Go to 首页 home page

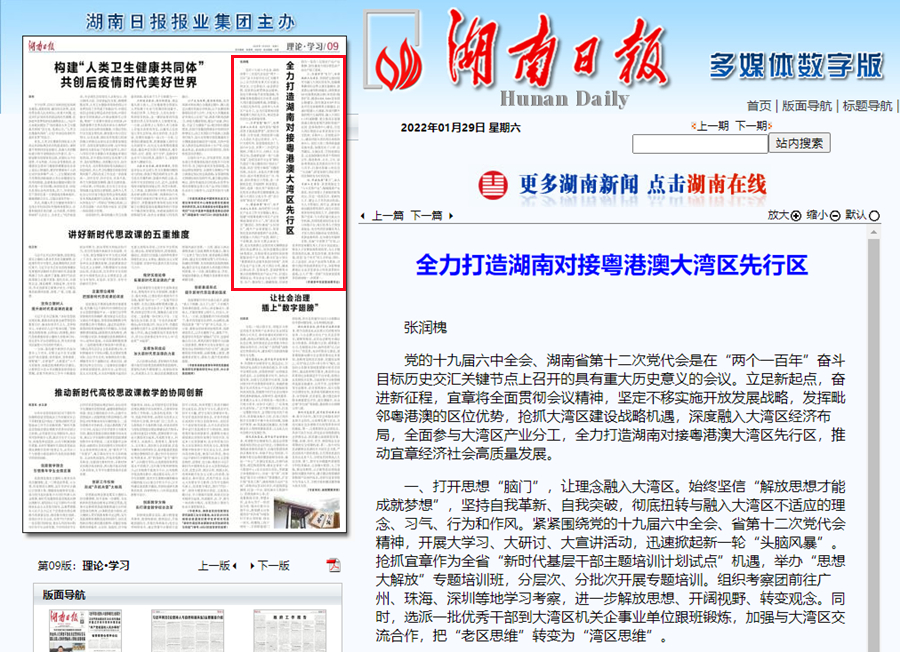759,106
